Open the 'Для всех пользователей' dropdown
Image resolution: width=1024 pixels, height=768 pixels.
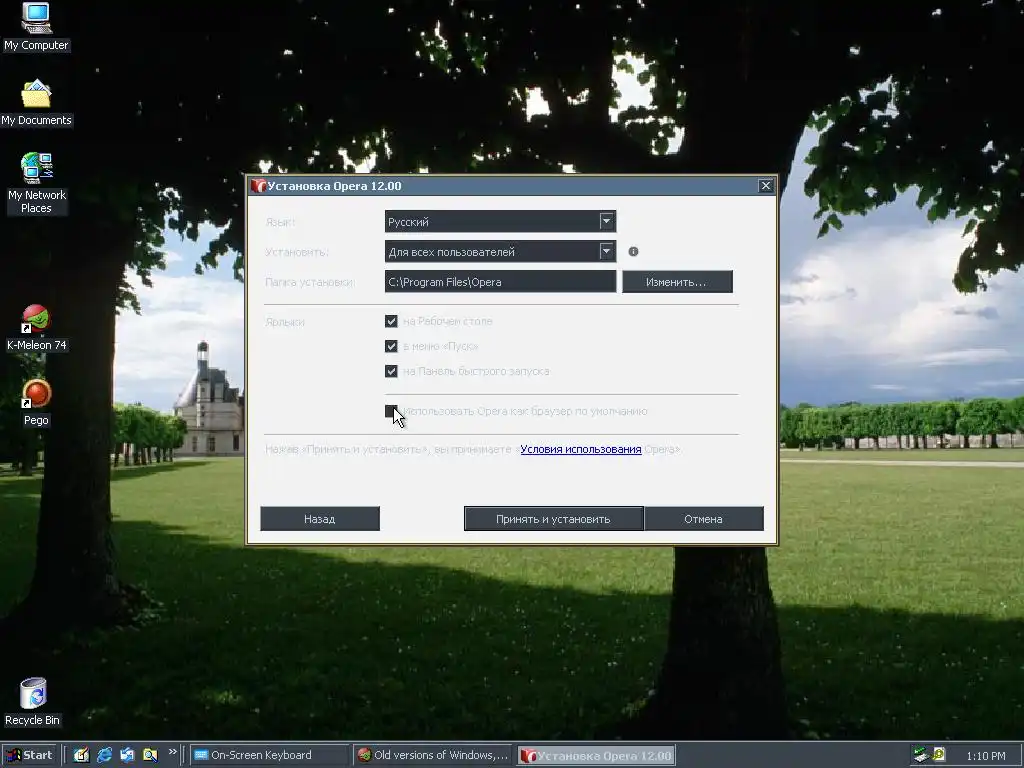pos(500,251)
